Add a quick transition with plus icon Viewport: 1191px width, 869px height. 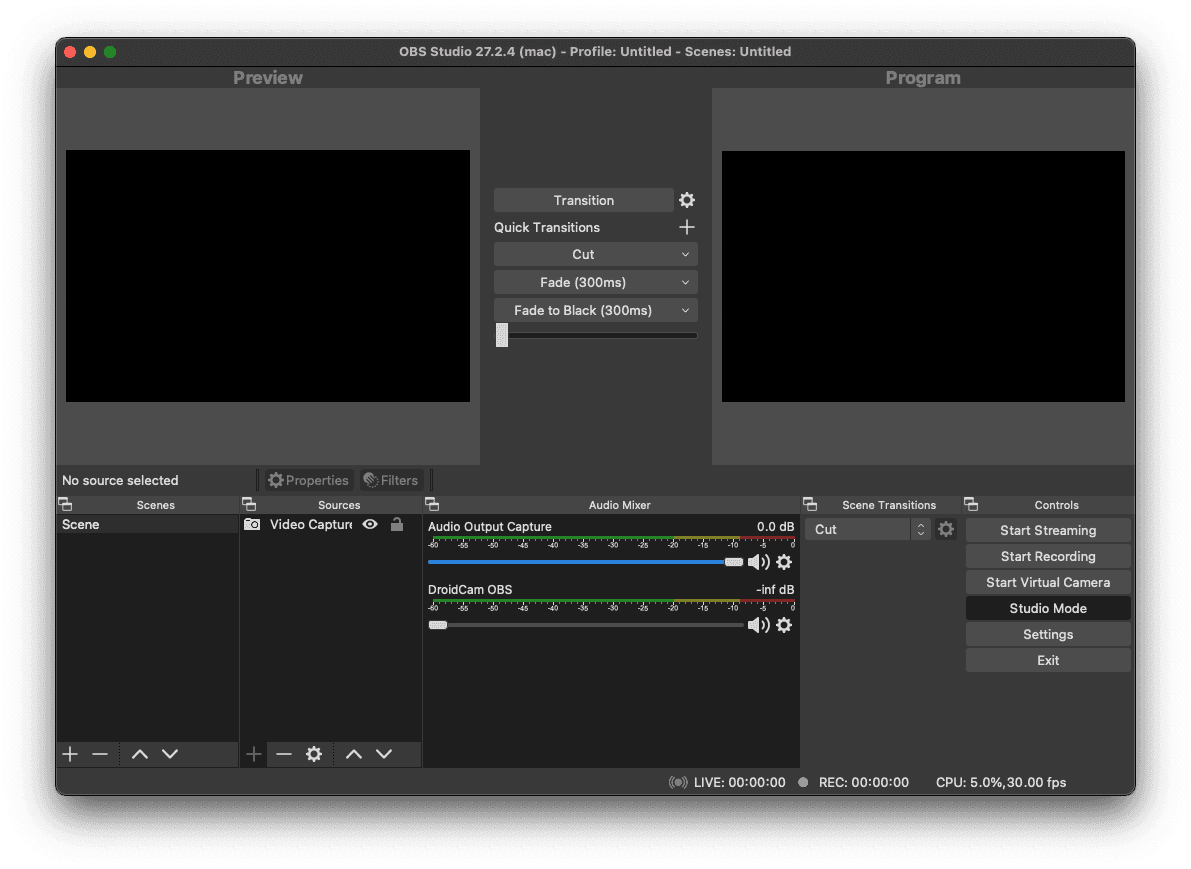[x=687, y=227]
